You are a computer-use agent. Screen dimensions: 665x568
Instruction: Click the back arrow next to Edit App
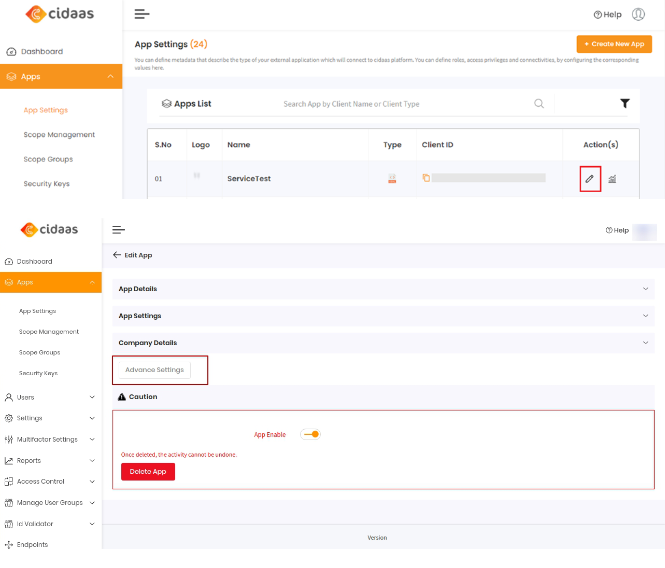tap(116, 255)
